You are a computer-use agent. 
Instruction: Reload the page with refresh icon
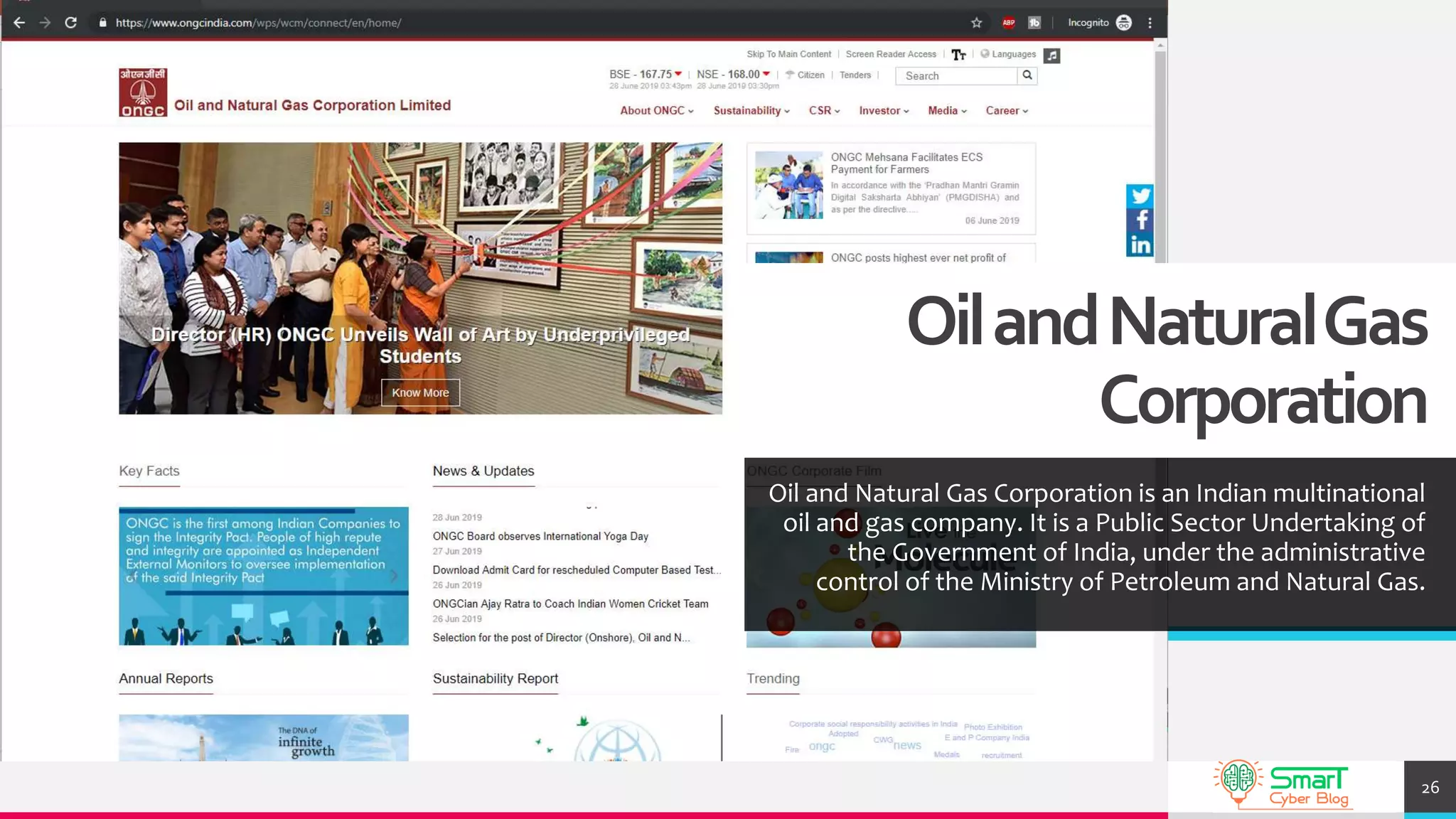(70, 23)
